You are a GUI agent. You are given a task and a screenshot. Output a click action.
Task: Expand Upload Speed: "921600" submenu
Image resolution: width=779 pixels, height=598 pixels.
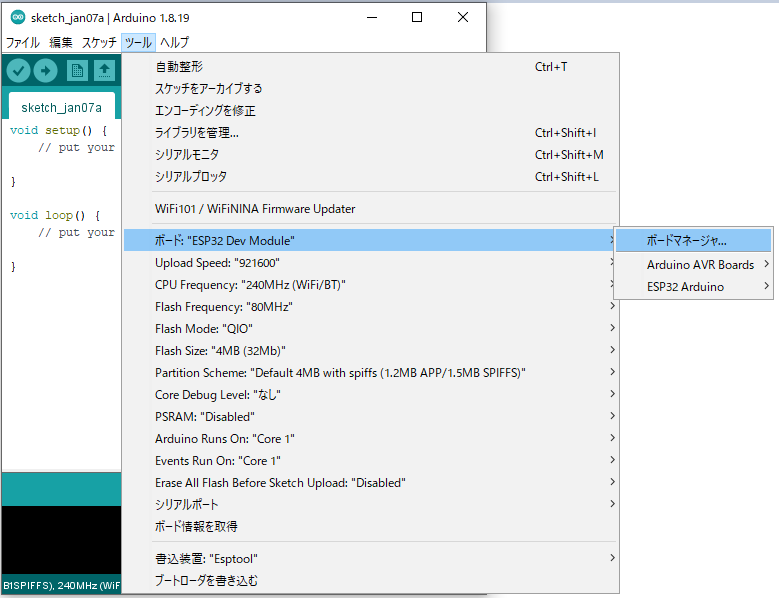tap(371, 263)
